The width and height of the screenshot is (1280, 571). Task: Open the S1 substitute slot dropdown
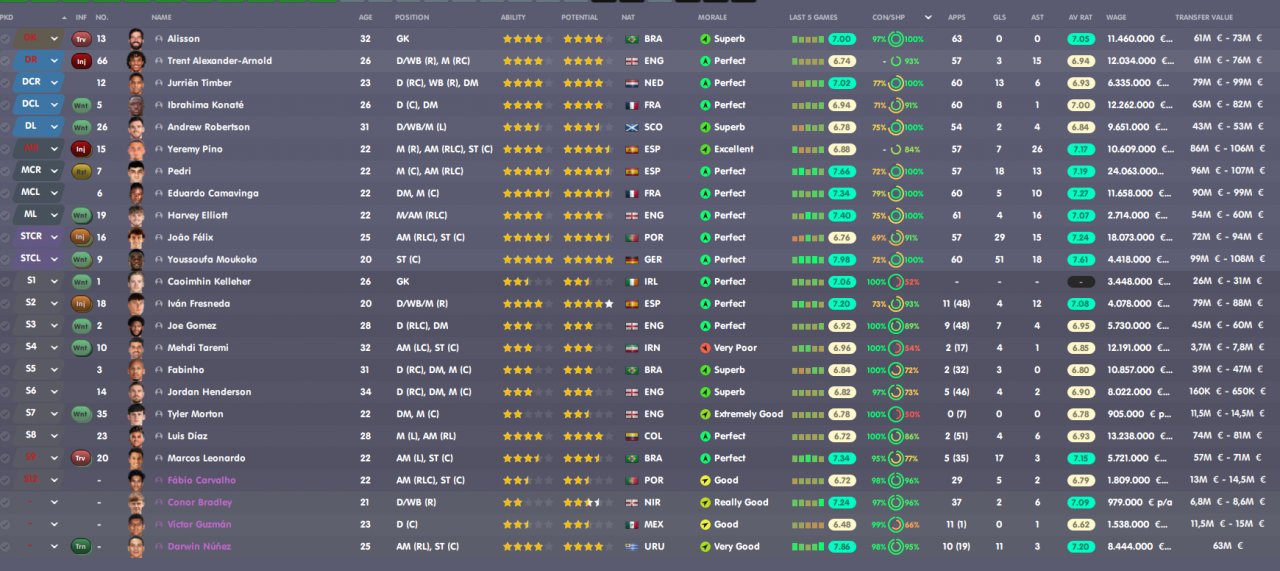pos(54,281)
